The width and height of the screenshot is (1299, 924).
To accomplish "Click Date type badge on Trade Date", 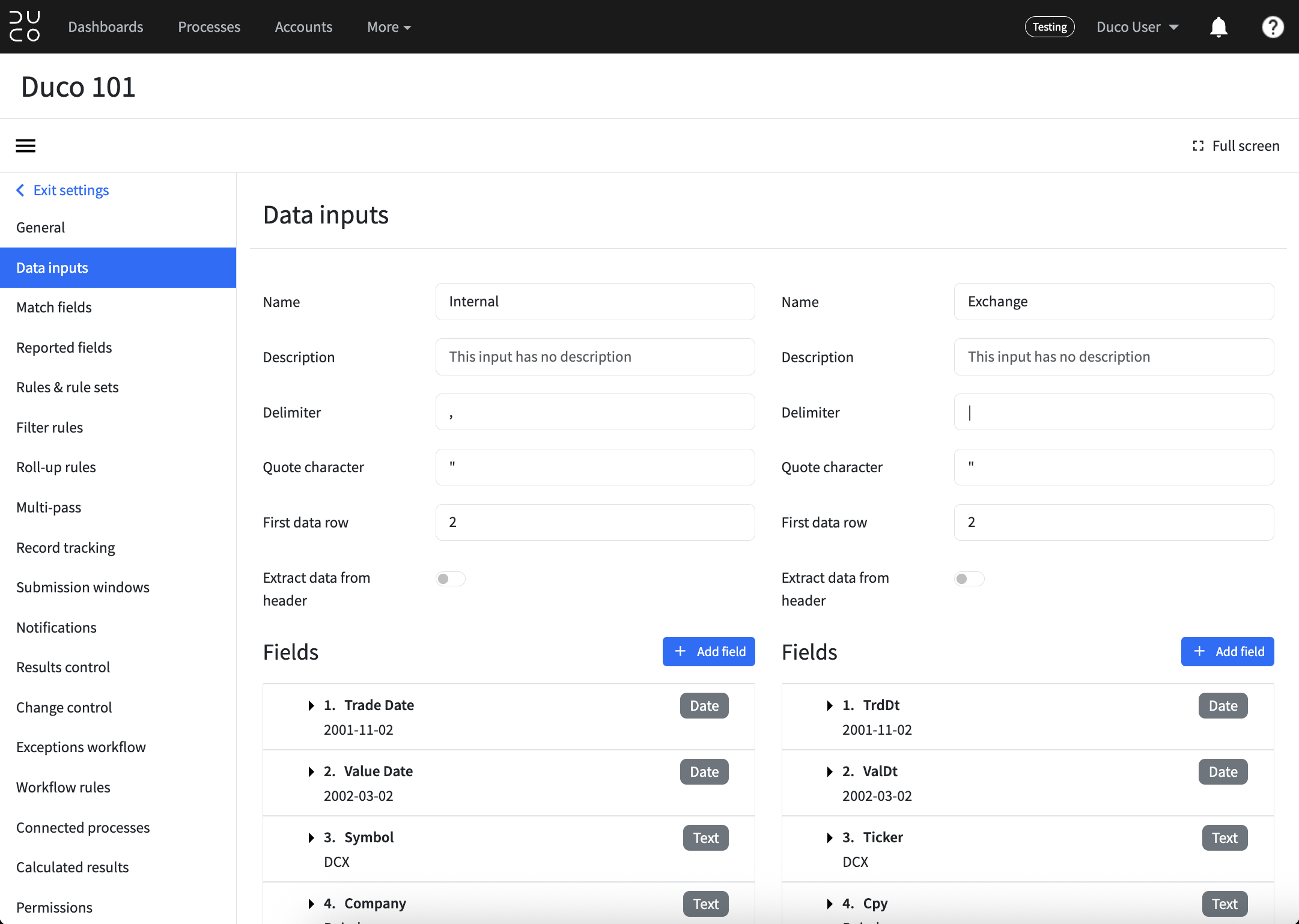I will (704, 706).
